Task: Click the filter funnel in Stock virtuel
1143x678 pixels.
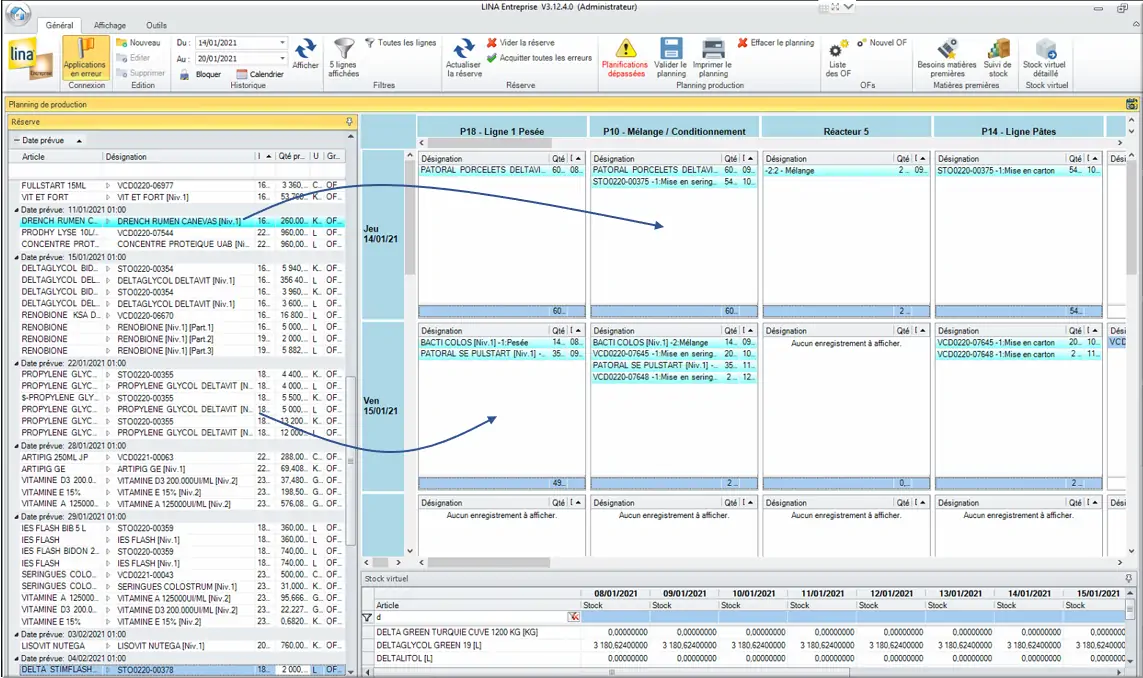Action: click(x=367, y=617)
